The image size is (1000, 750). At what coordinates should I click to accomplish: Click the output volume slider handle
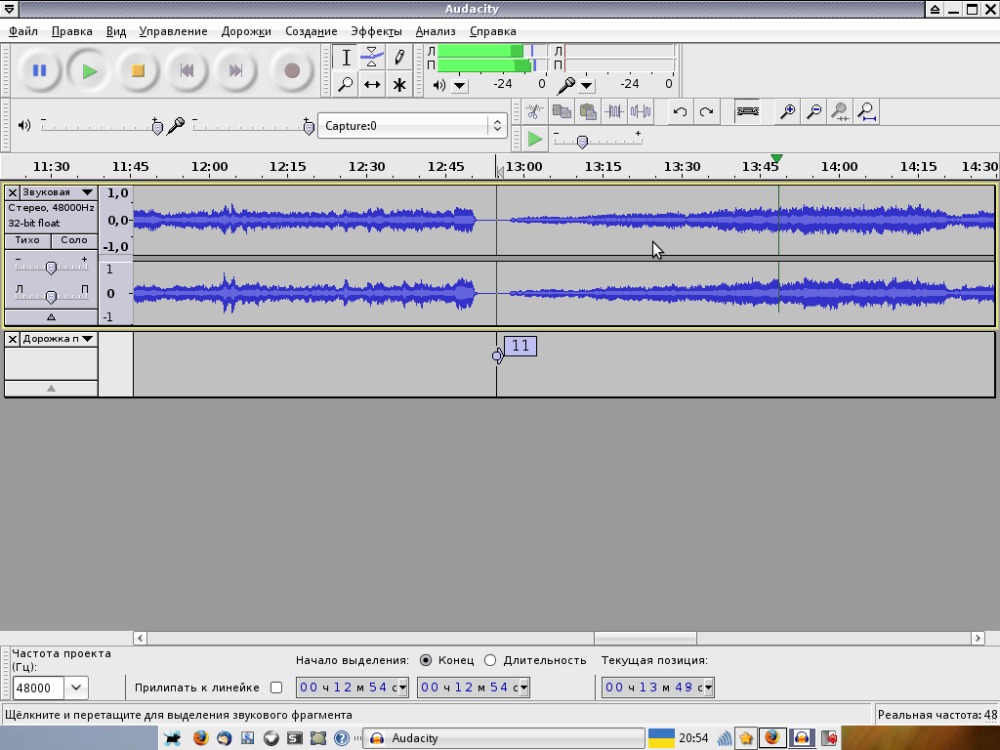point(158,128)
